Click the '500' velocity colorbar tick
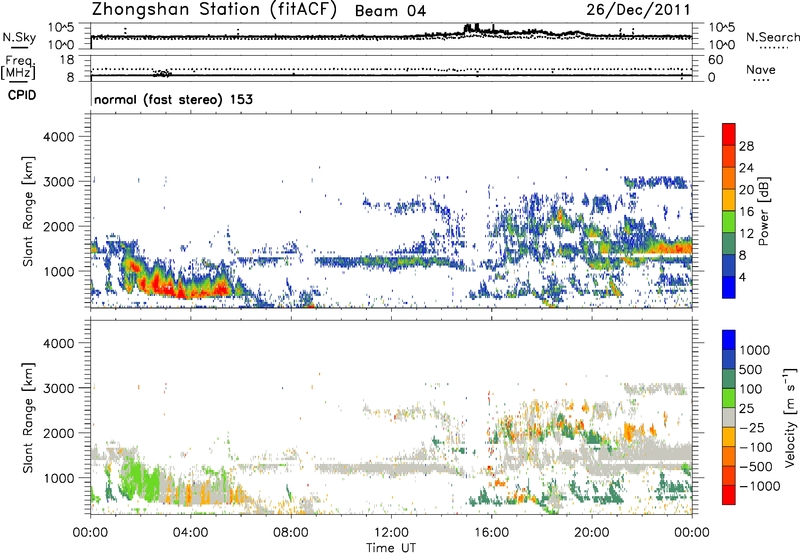 click(x=751, y=370)
